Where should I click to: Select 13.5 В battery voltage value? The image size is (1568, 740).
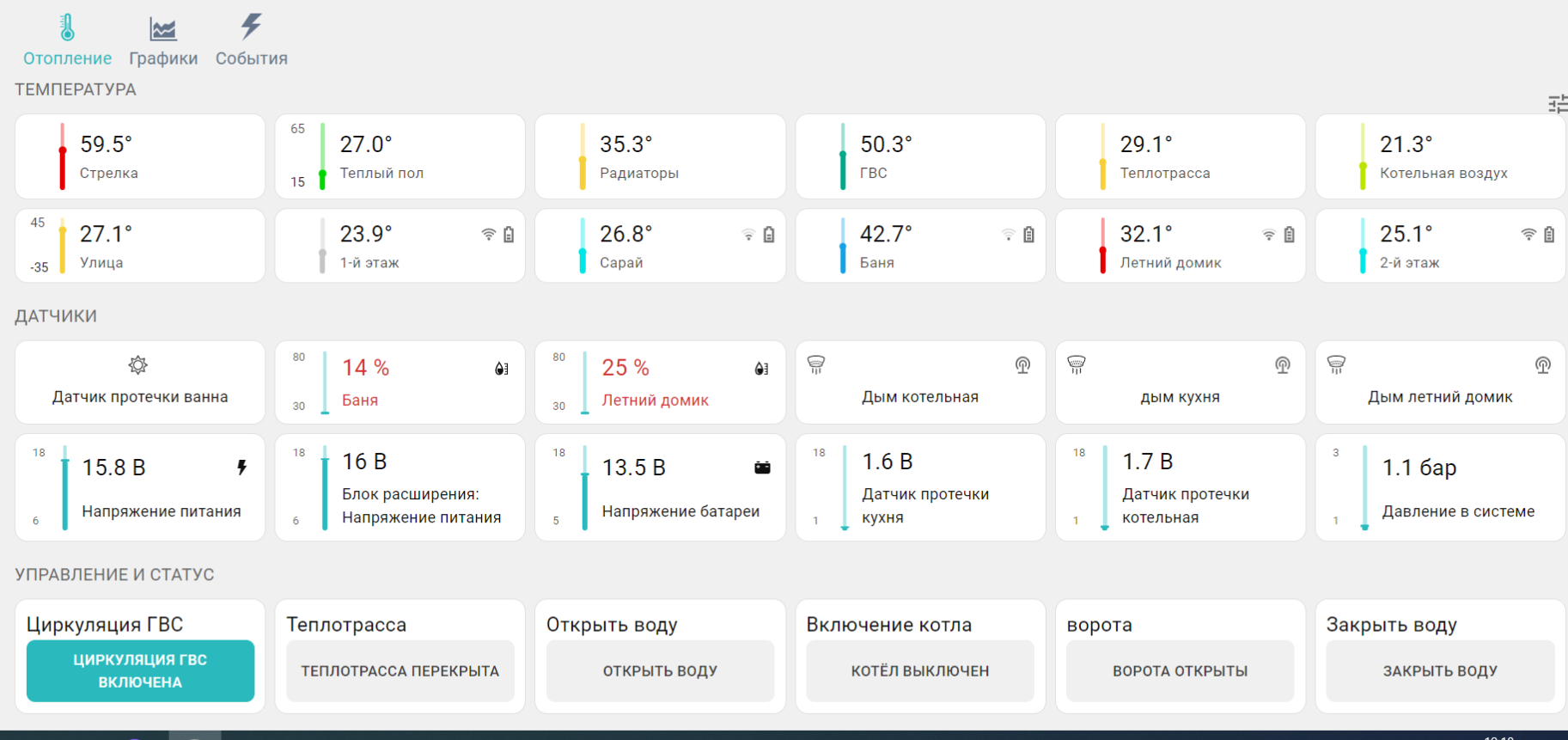point(634,468)
